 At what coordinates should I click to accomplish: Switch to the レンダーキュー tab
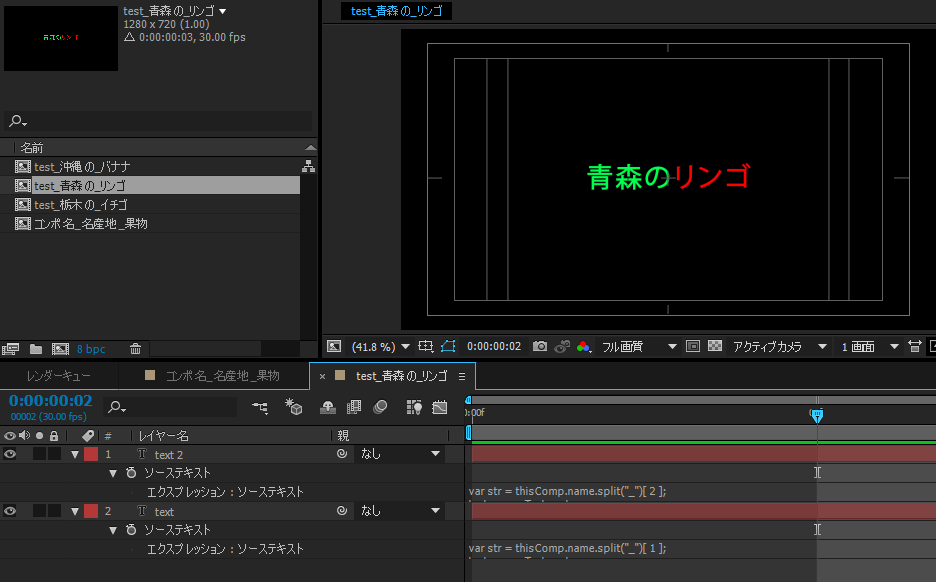pos(58,376)
